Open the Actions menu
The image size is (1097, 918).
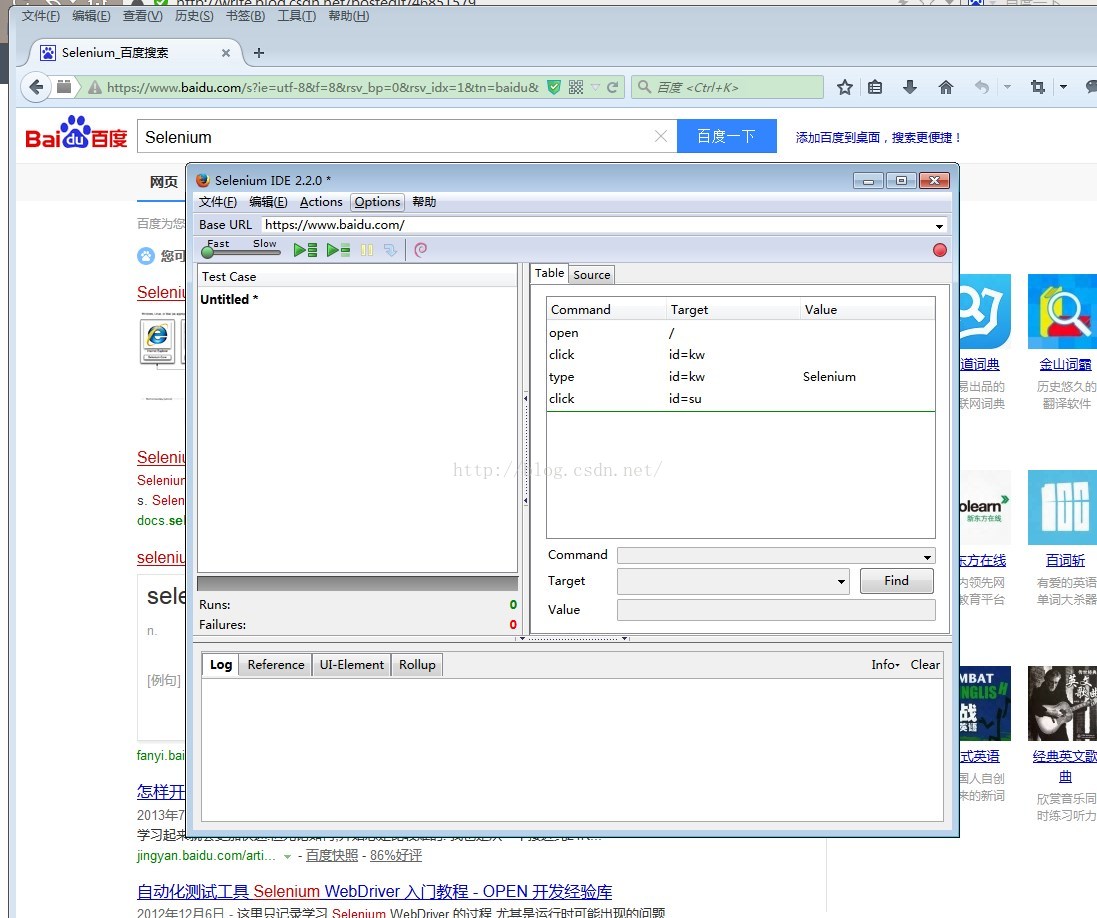[321, 202]
